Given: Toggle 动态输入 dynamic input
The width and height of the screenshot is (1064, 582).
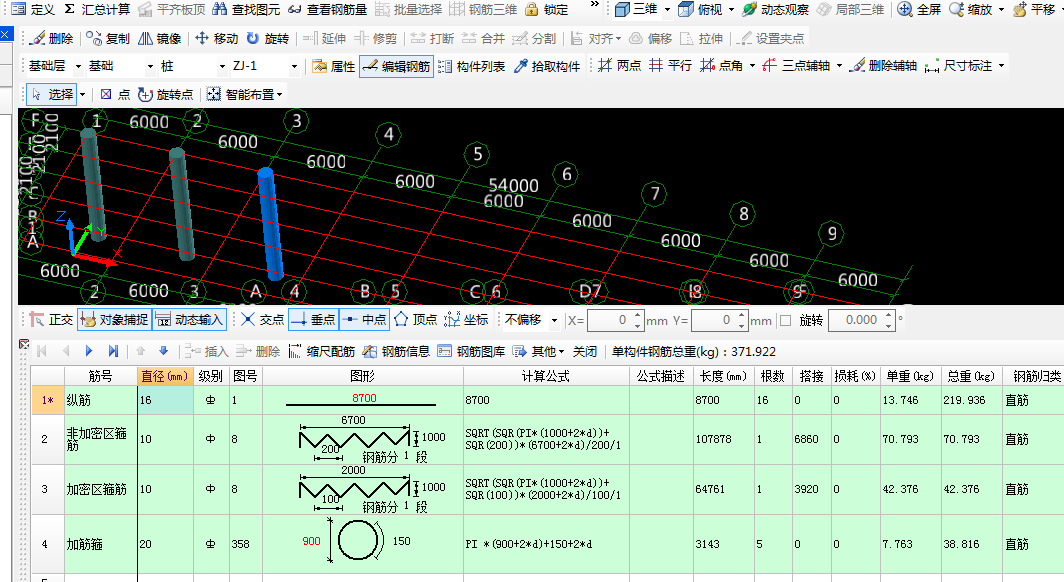Looking at the screenshot, I should click(x=189, y=319).
